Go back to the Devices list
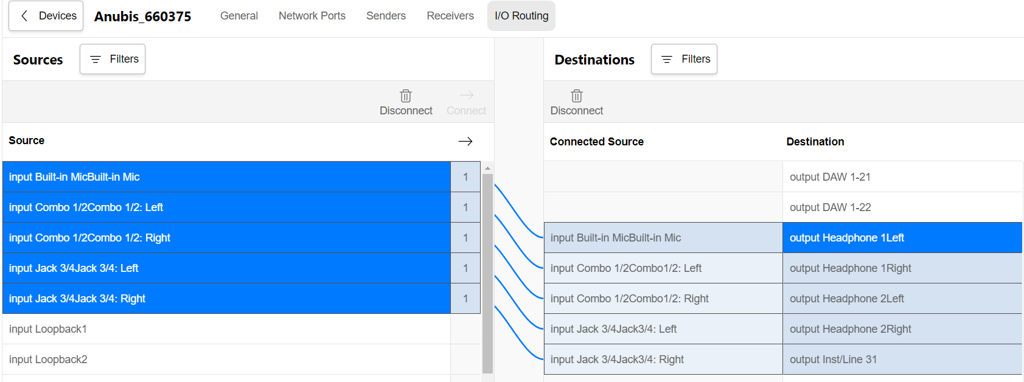This screenshot has height=382, width=1024. click(x=46, y=16)
